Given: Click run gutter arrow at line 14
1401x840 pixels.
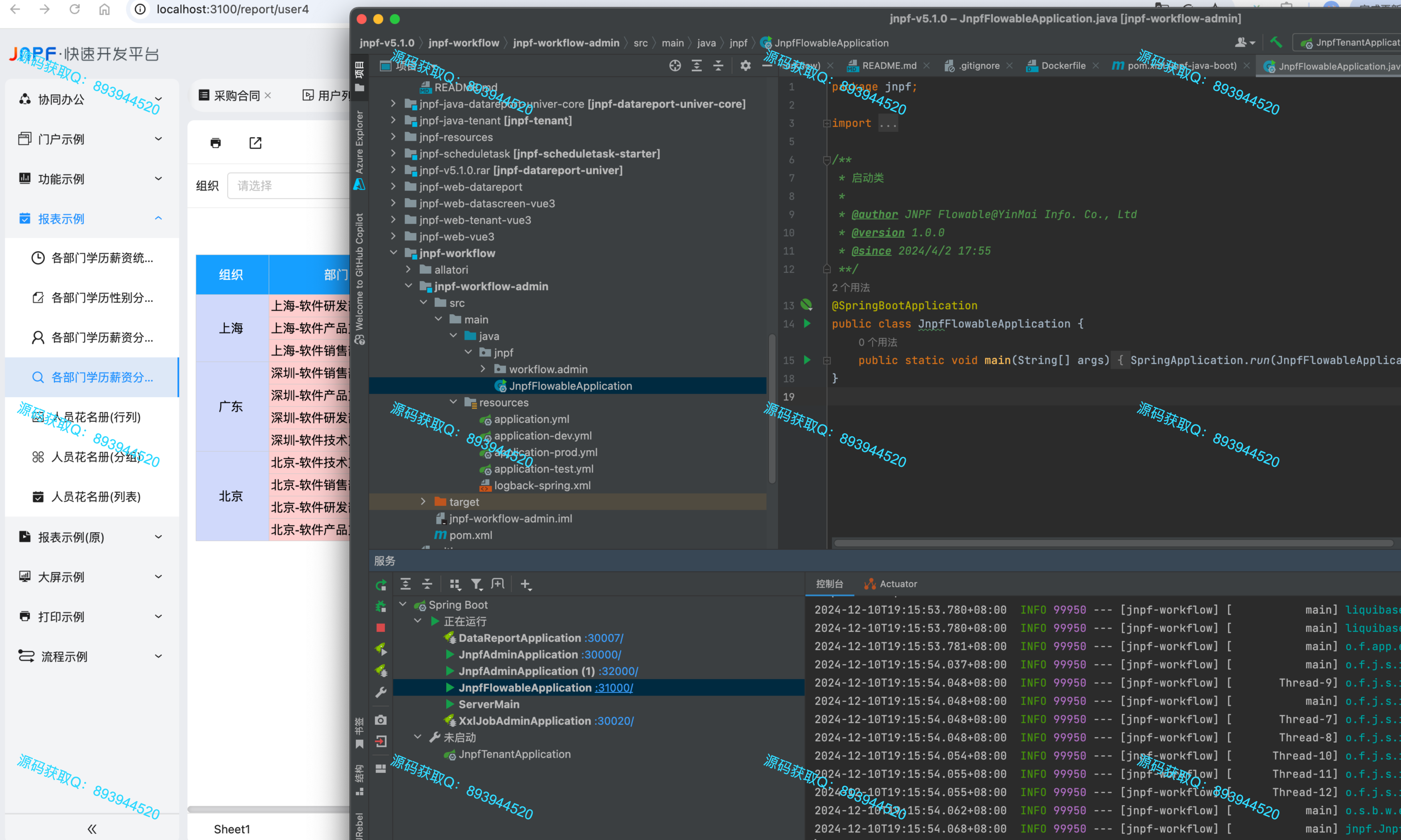Looking at the screenshot, I should point(807,324).
